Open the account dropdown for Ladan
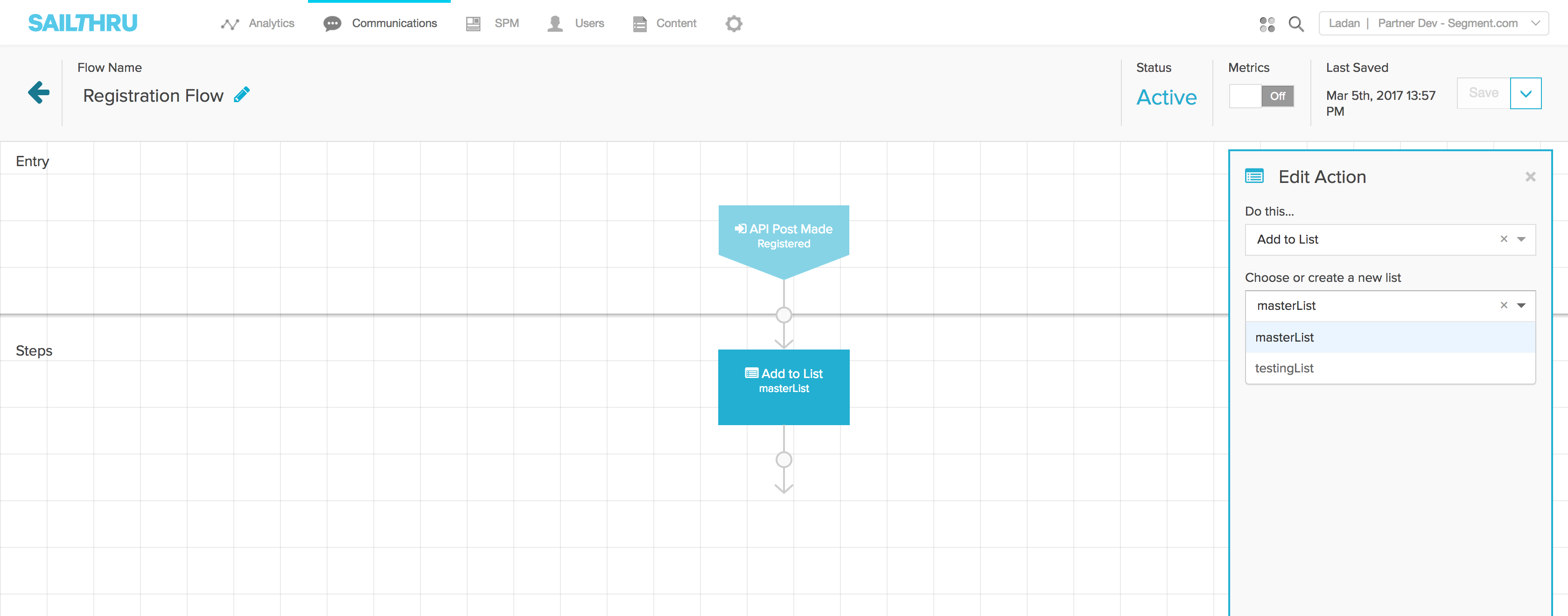 pos(1434,23)
